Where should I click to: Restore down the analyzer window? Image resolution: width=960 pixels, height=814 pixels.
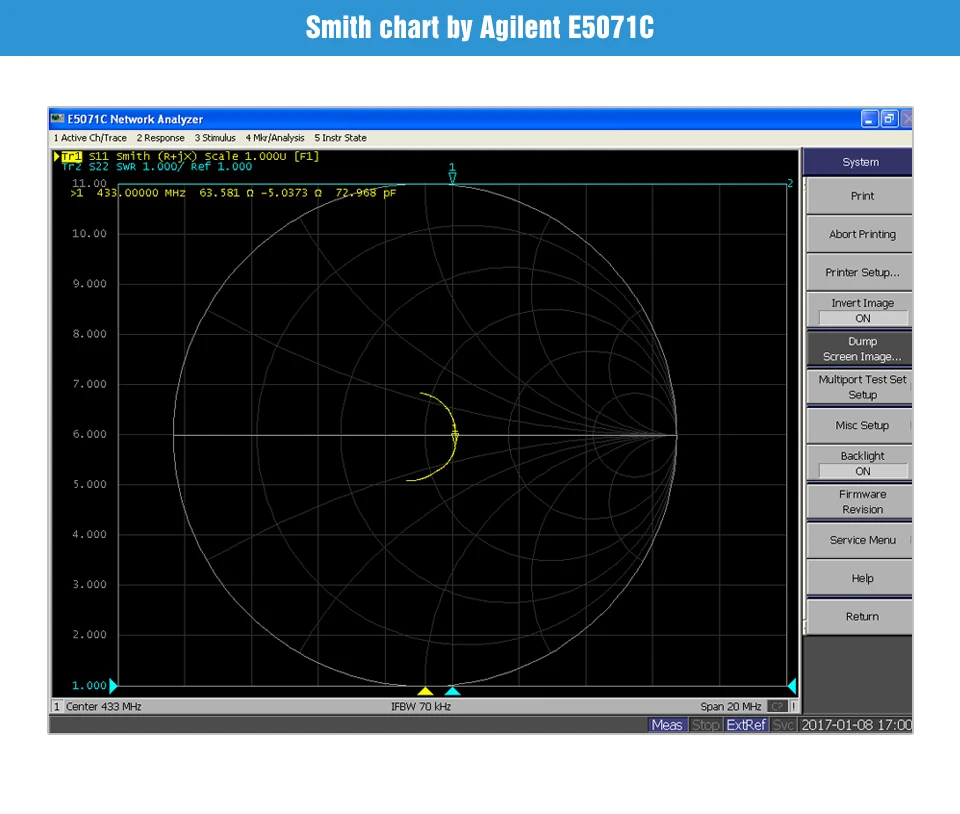(x=889, y=119)
